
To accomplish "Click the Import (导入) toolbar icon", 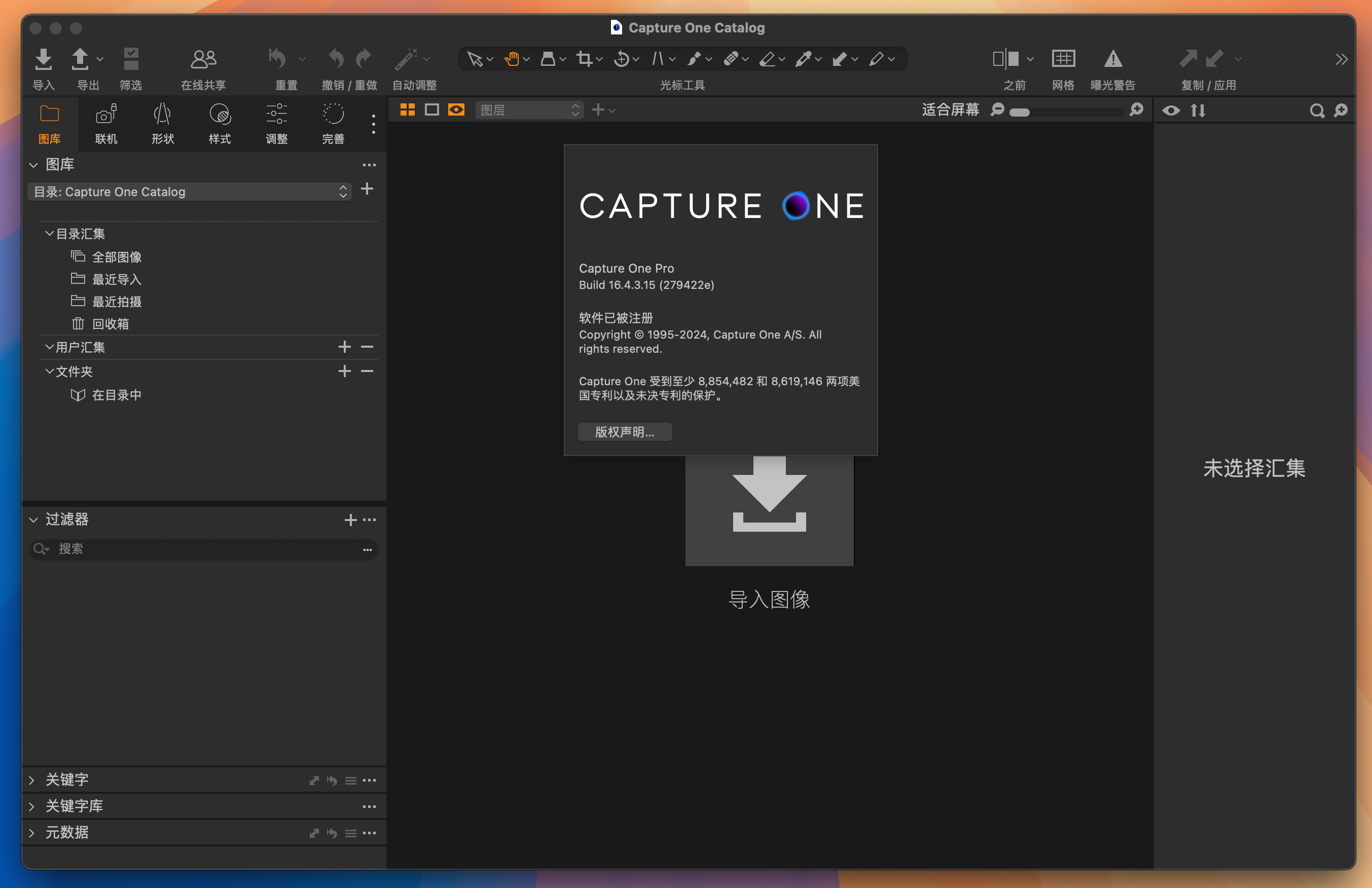I will click(43, 59).
